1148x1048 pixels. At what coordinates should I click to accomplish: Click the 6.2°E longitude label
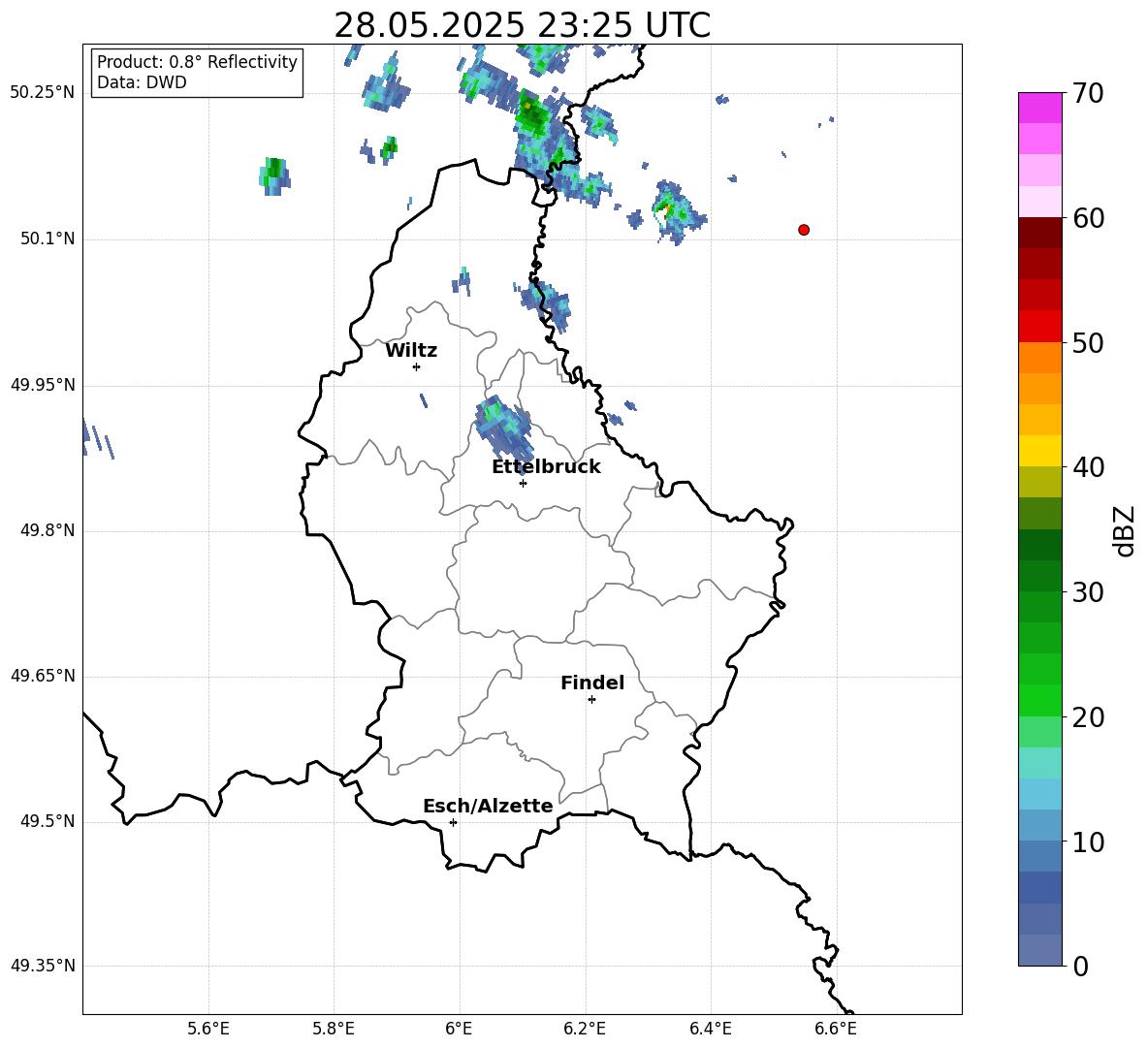point(585,1029)
